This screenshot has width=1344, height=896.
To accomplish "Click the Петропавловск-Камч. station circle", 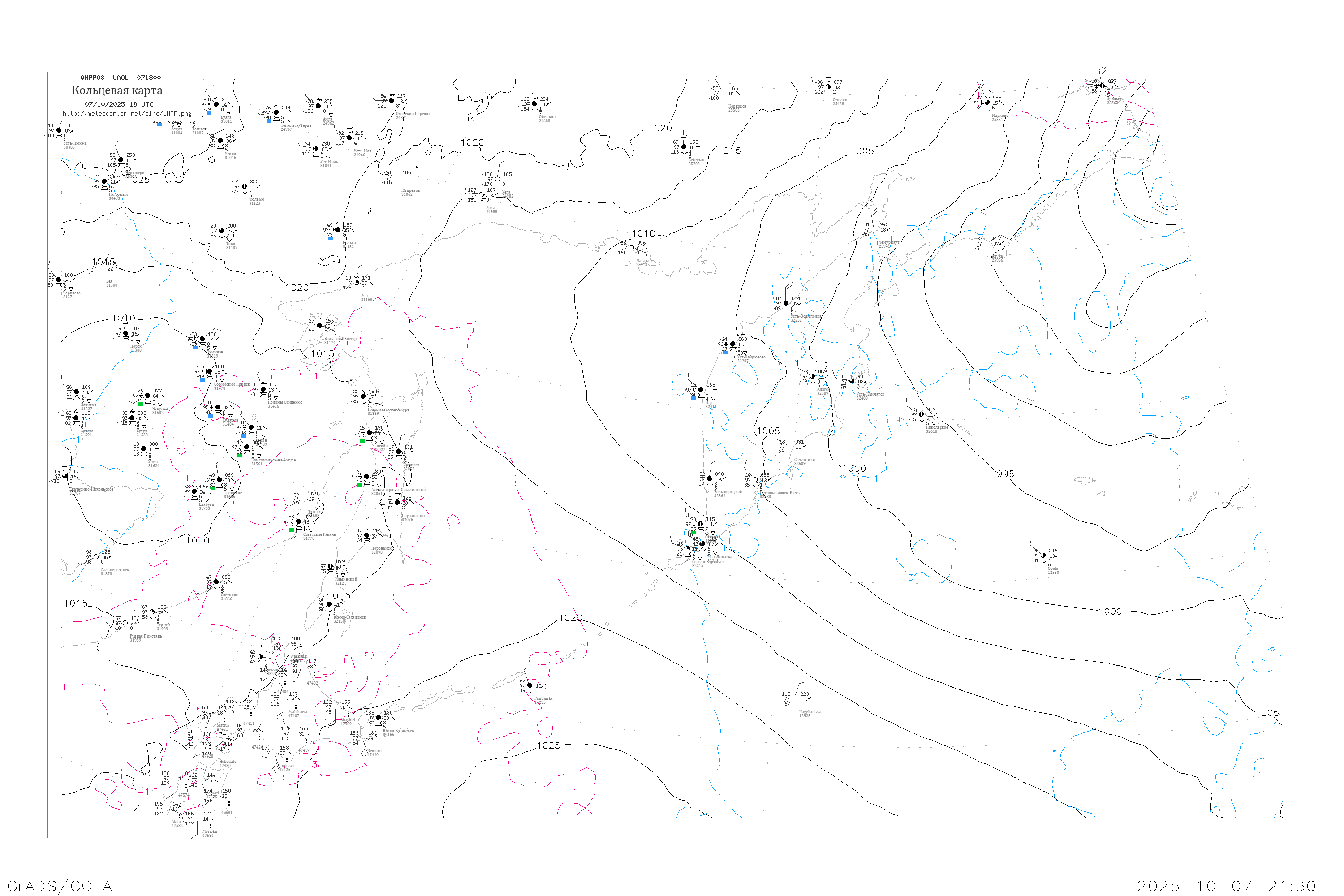I will coord(755,480).
